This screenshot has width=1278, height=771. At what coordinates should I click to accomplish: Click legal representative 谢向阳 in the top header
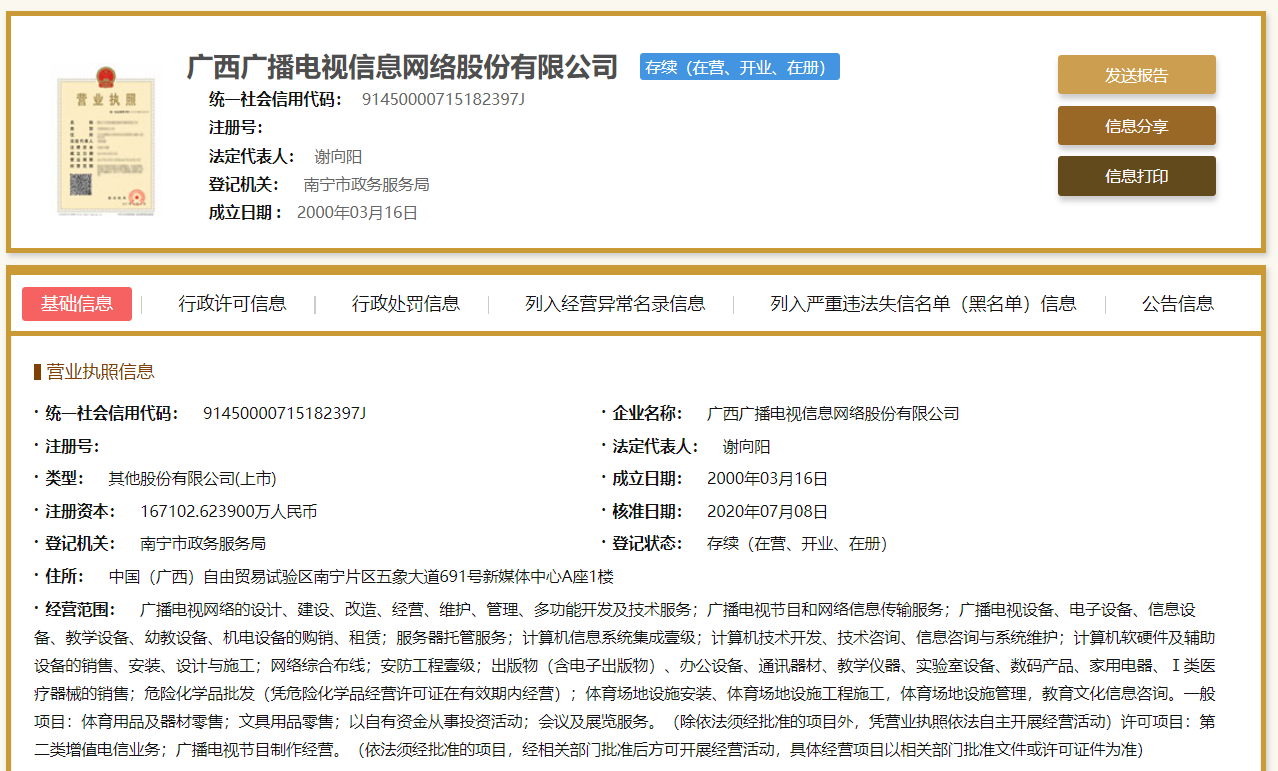pos(338,156)
